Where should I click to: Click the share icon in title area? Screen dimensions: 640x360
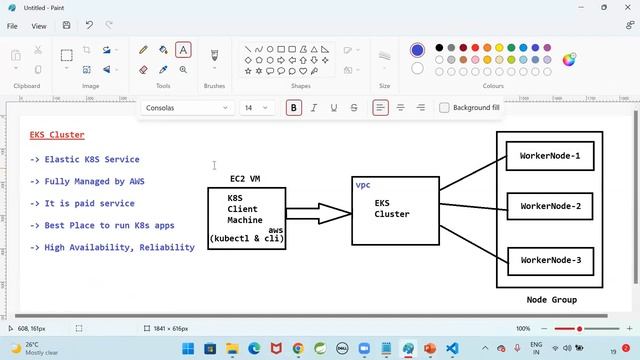tap(630, 25)
